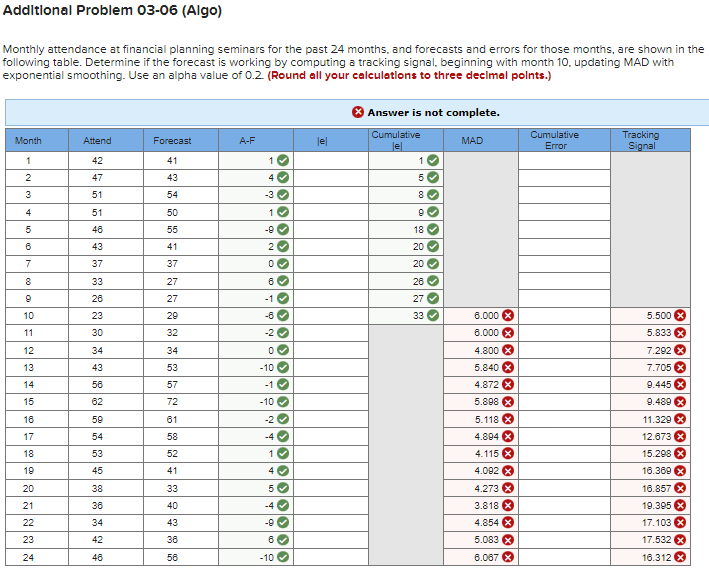Click red X beside MAD value 3.818
The width and height of the screenshot is (709, 573).
click(508, 506)
